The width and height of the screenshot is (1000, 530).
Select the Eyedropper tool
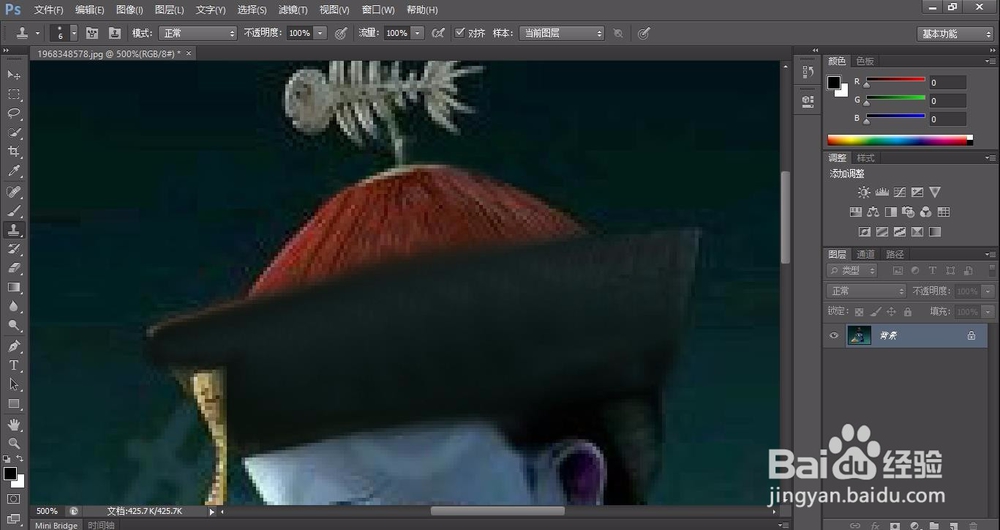coord(13,171)
